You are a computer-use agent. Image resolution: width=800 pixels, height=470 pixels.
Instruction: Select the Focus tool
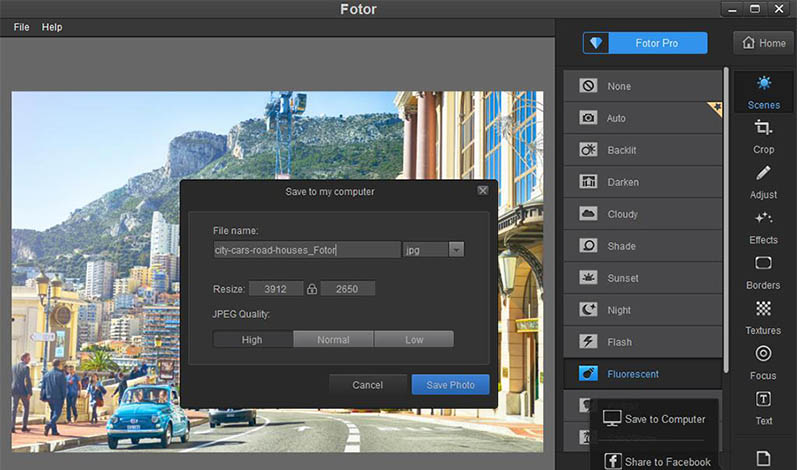pos(763,361)
